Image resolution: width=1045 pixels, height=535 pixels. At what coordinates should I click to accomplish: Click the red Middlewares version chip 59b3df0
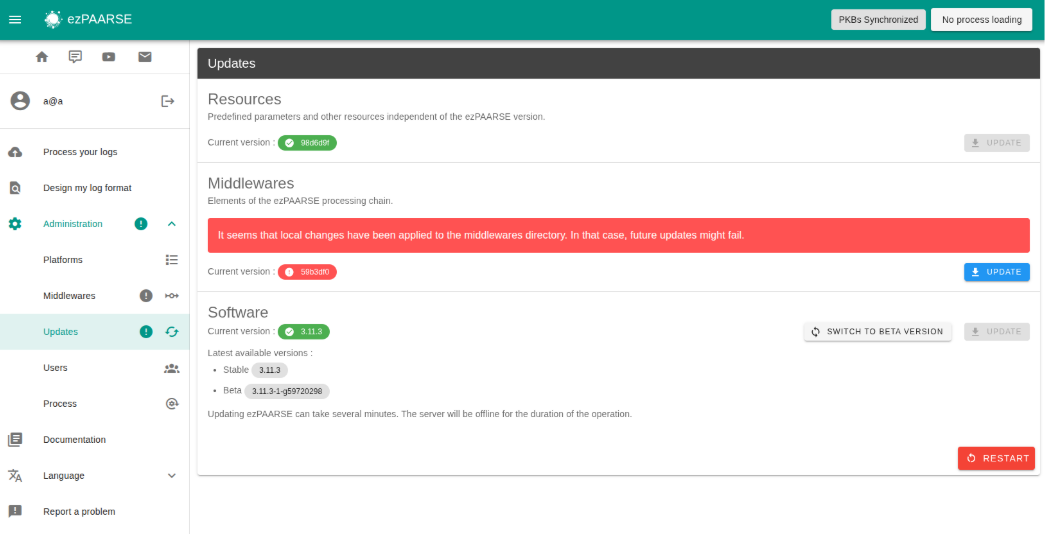click(x=307, y=272)
